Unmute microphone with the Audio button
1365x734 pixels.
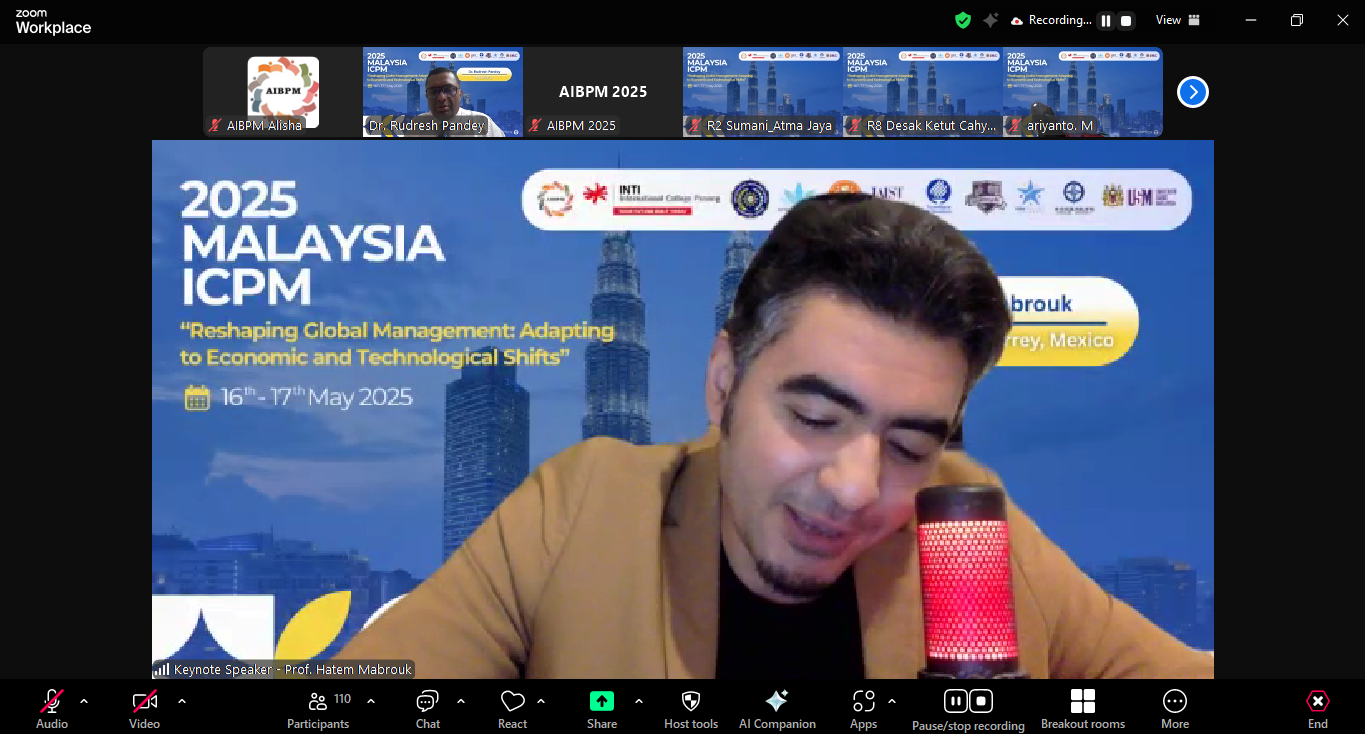click(52, 708)
